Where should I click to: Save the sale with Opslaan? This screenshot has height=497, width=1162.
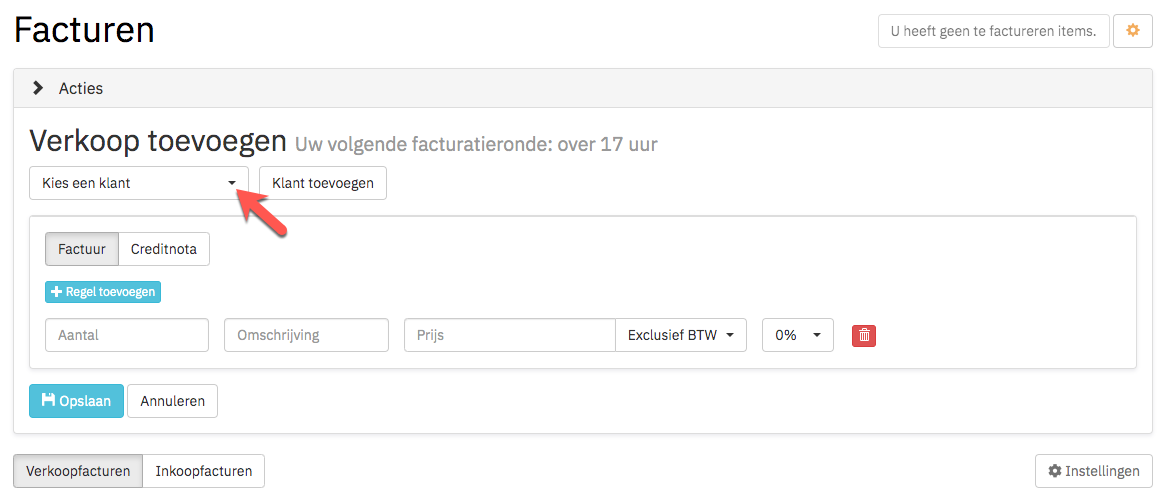tap(76, 401)
